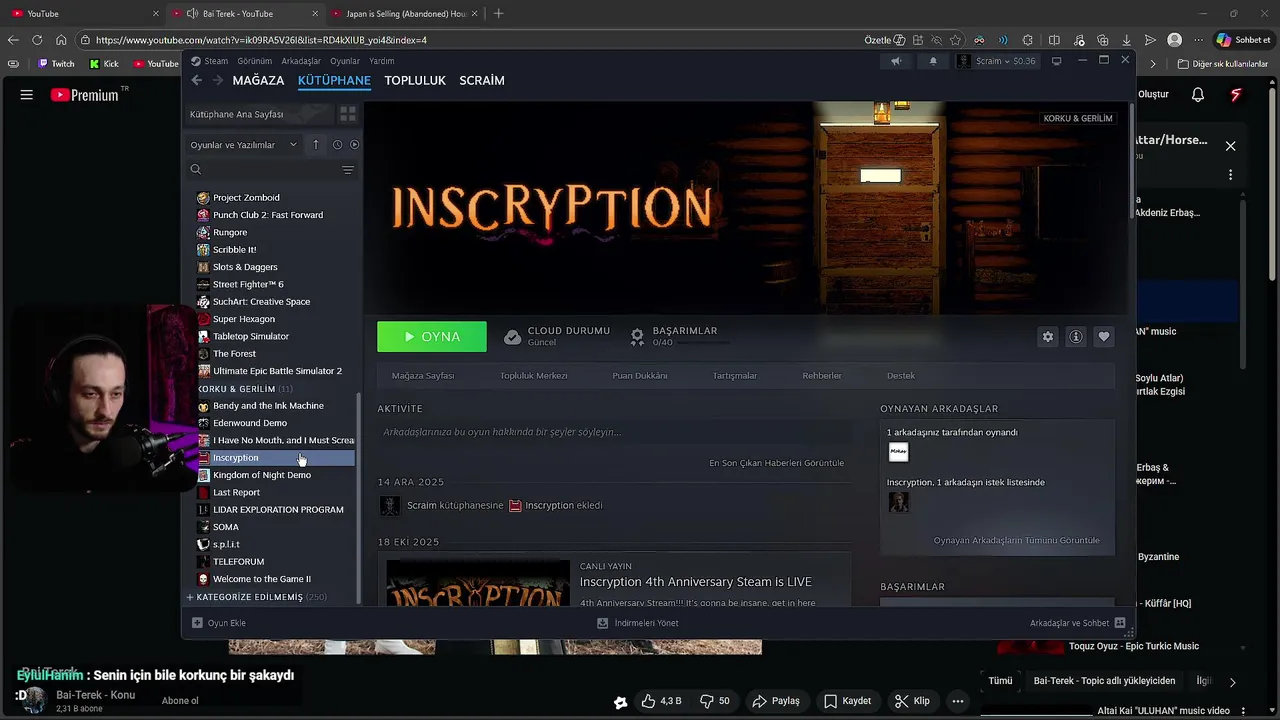Open browser extensions puzzle icon
1280x720 pixels.
1028,40
